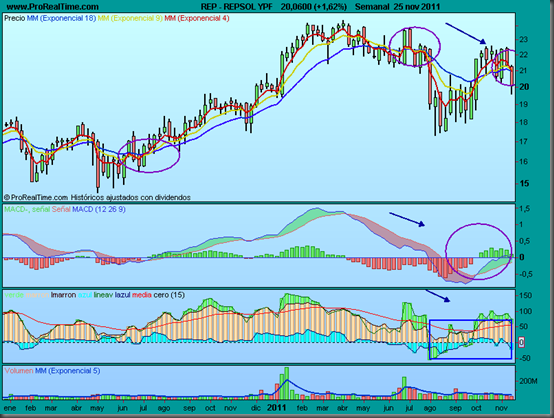This screenshot has height=418, width=554.
Task: Click price axis value '23'
Action: [524, 39]
